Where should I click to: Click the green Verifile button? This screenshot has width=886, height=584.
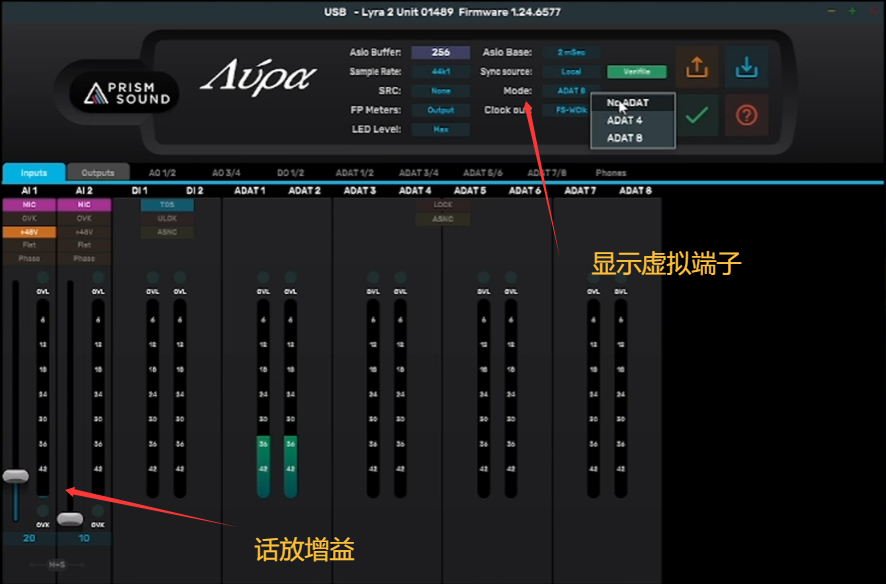point(636,71)
